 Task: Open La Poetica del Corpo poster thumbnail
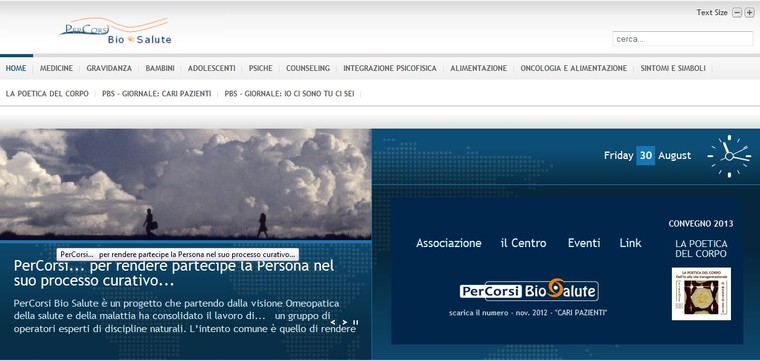pos(701,294)
